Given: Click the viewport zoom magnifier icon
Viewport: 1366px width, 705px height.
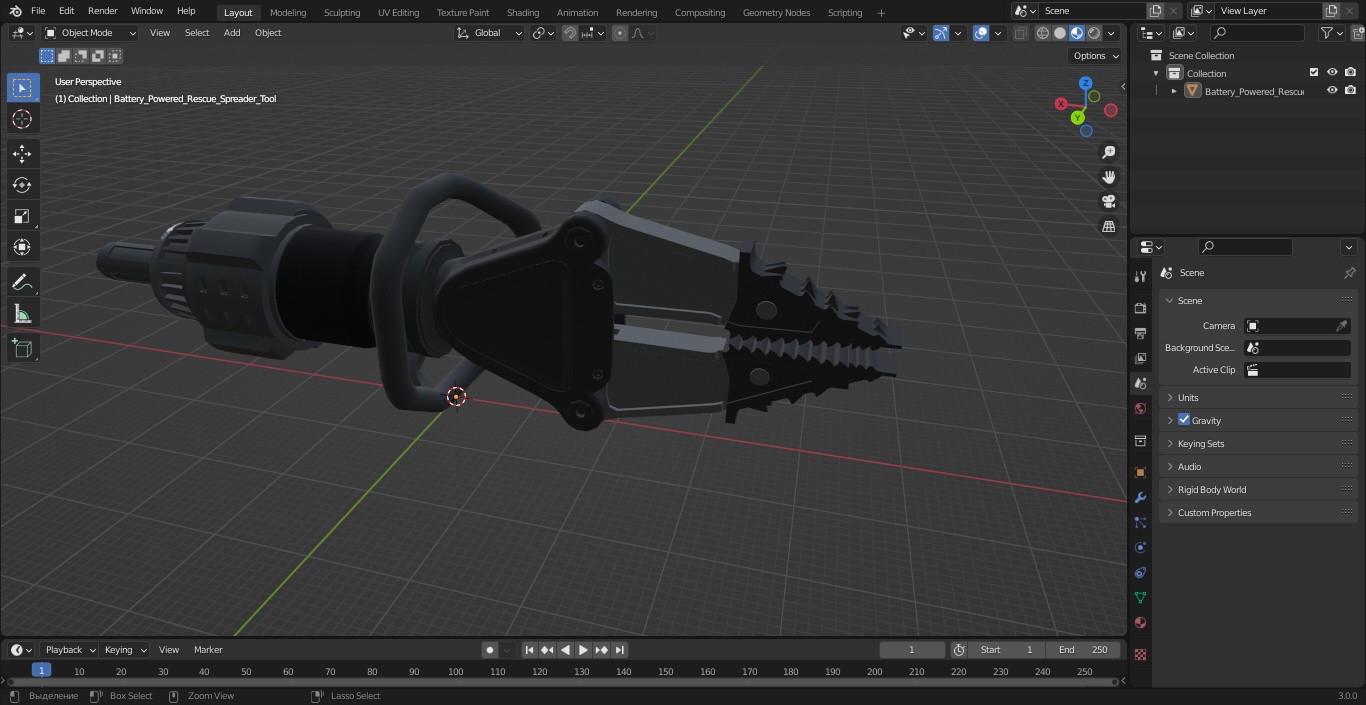Looking at the screenshot, I should tap(1108, 152).
